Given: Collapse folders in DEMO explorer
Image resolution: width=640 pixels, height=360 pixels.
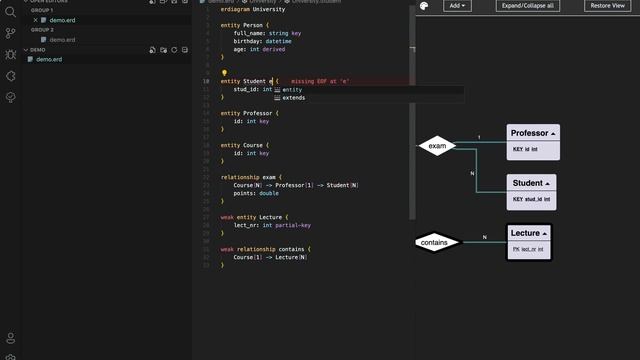Looking at the screenshot, I should point(185,50).
